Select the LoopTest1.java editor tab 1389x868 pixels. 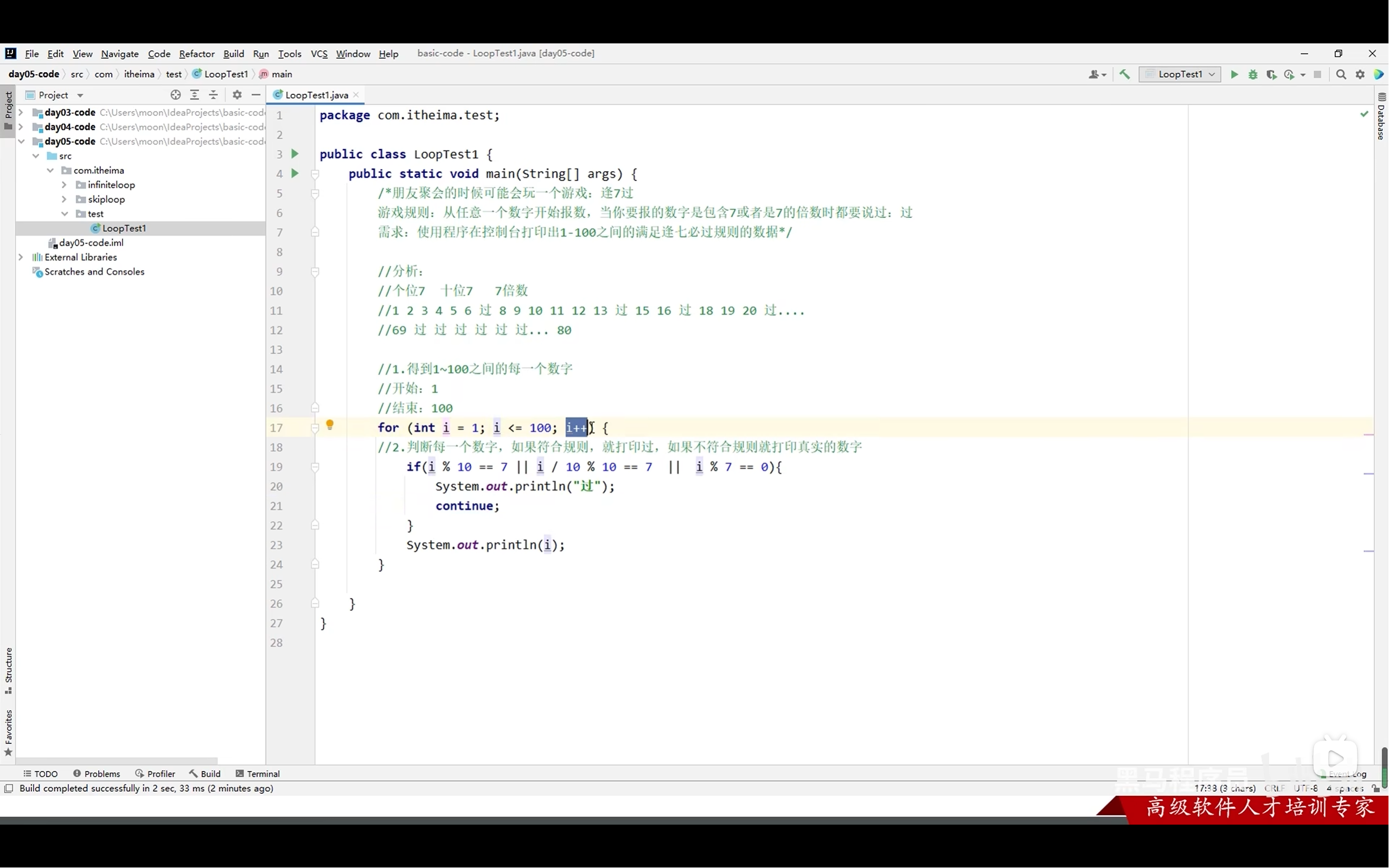316,95
